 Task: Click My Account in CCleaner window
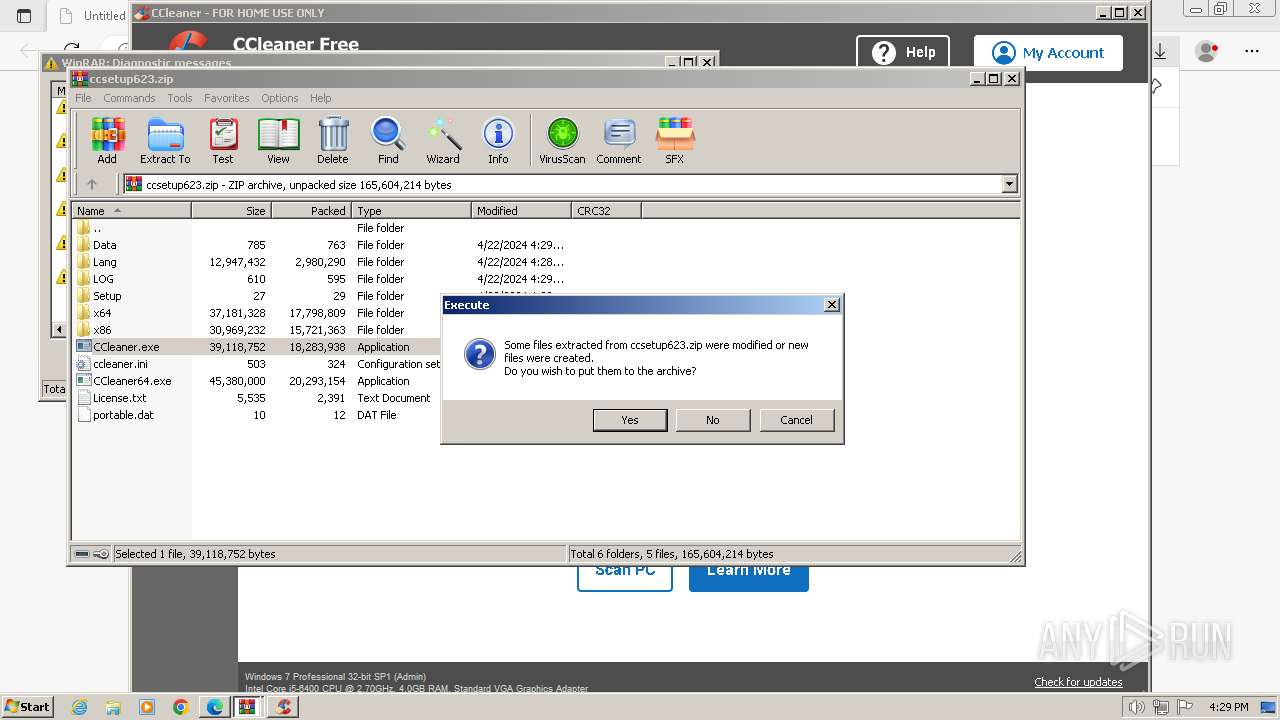pyautogui.click(x=1048, y=53)
